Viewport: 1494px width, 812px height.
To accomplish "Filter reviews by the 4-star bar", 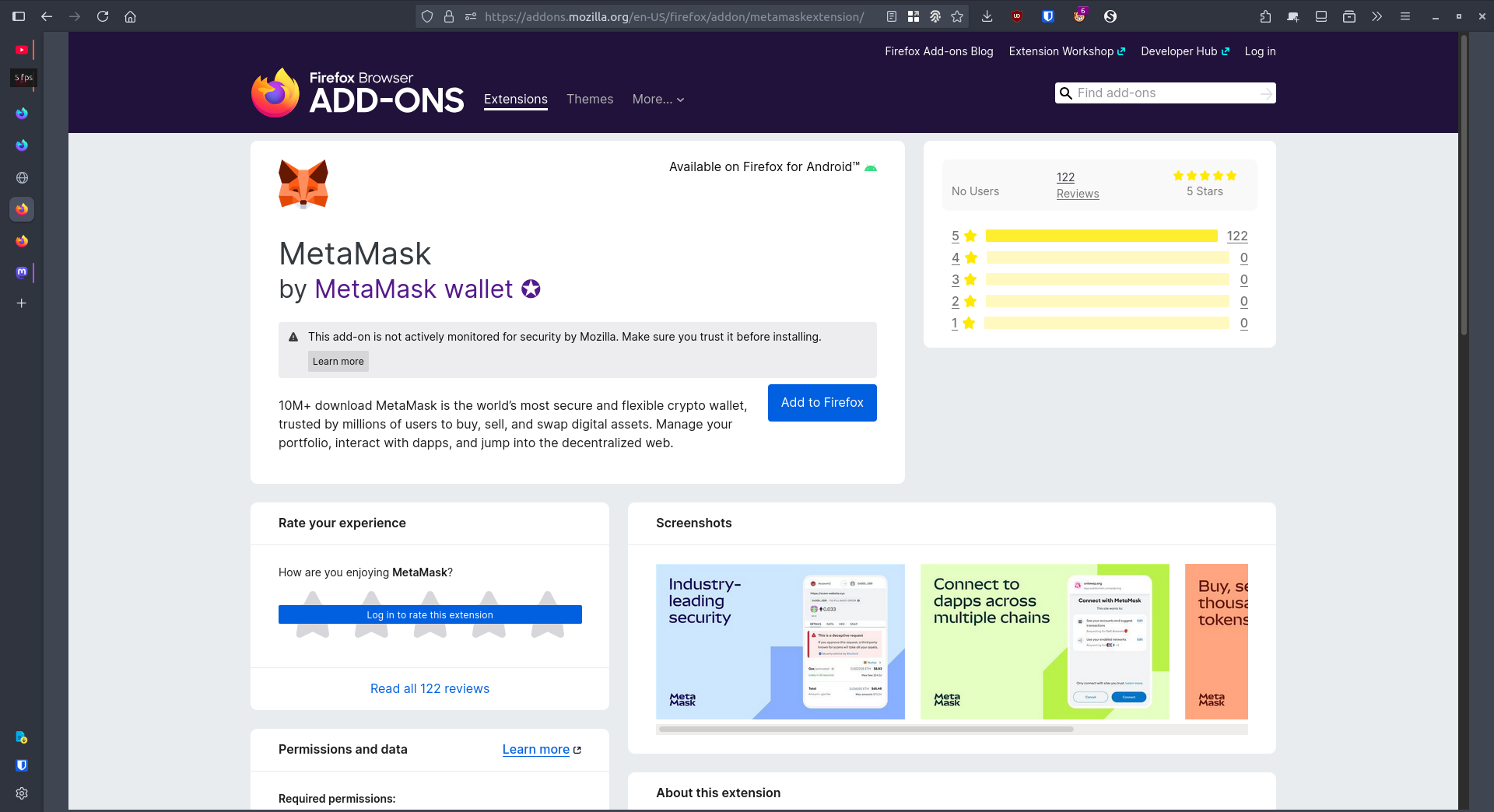I will (x=1106, y=257).
